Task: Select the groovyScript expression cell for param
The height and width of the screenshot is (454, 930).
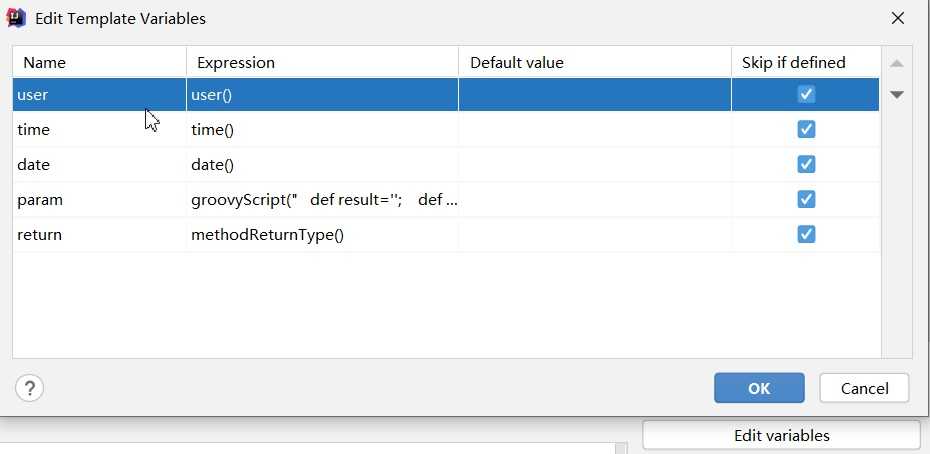Action: click(x=322, y=199)
